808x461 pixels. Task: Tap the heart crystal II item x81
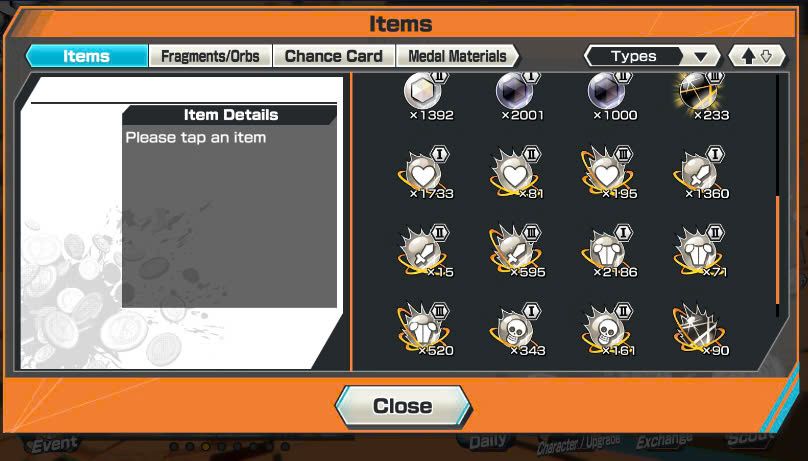pos(515,174)
